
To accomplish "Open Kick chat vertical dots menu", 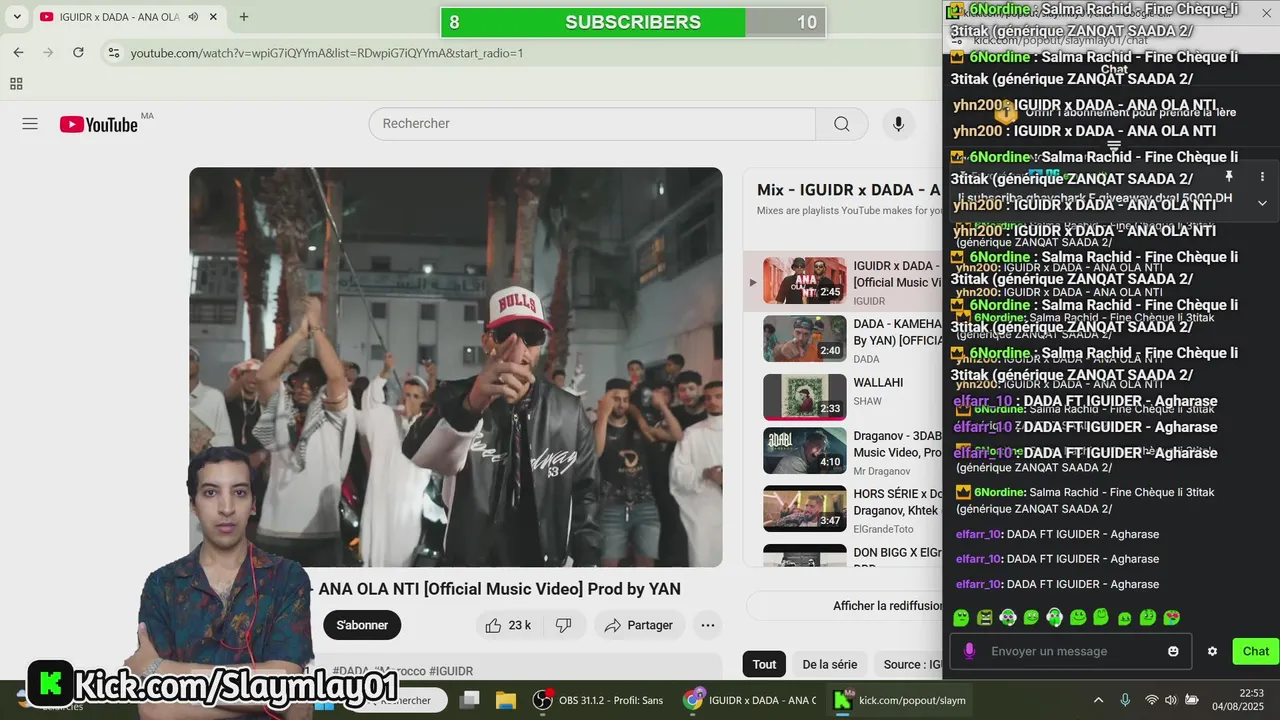I will coord(1262,176).
